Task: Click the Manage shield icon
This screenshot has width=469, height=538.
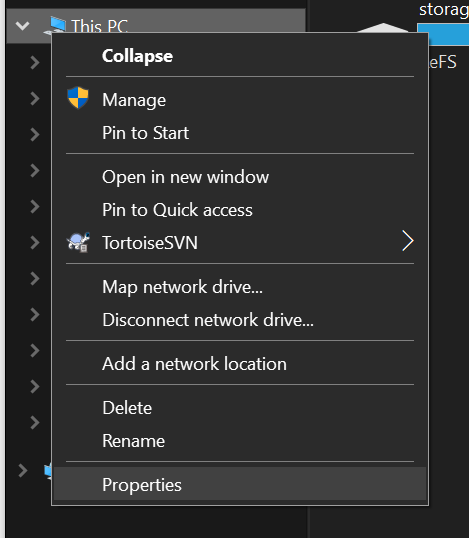Action: 78,98
